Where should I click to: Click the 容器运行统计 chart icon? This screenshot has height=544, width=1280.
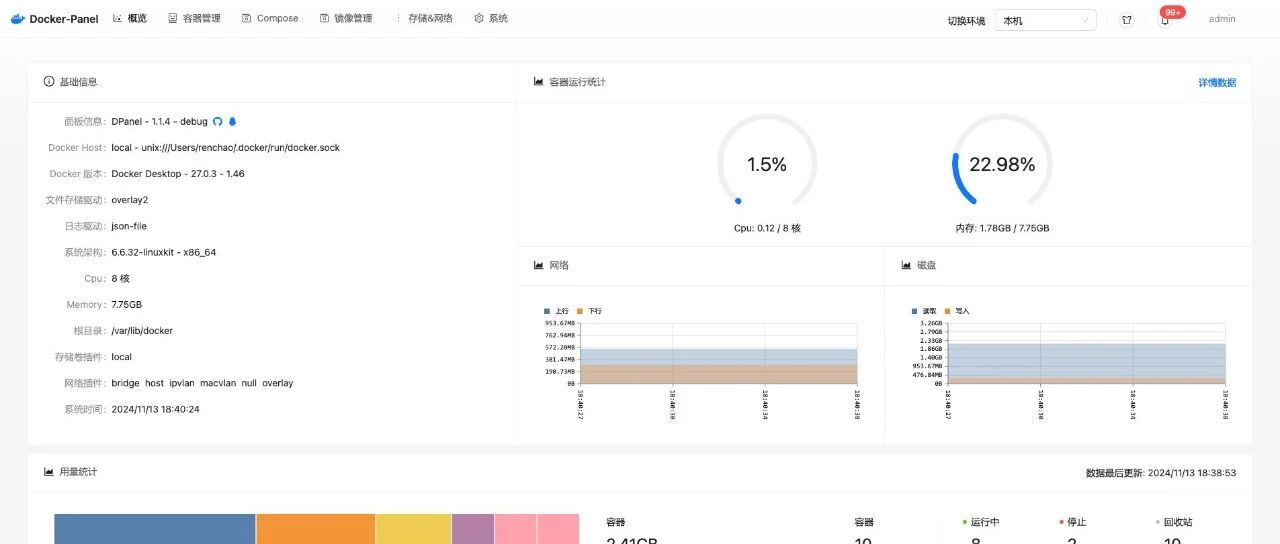[539, 82]
